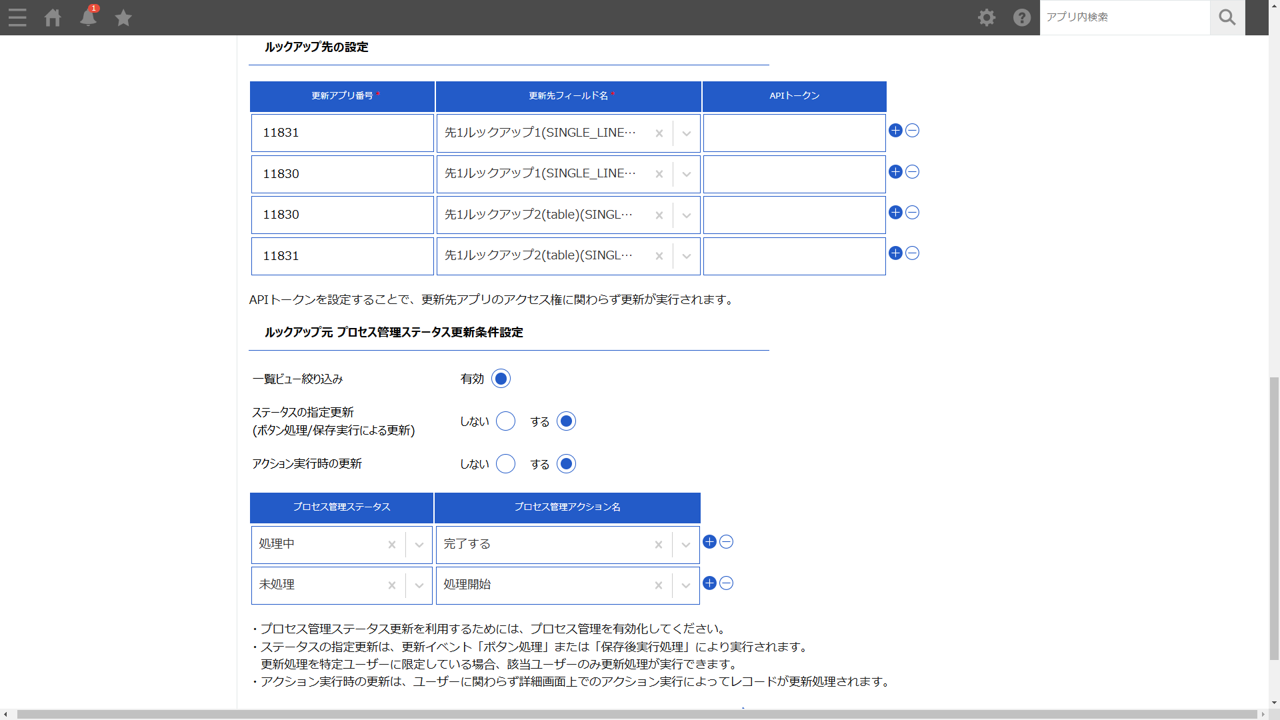
Task: Click API token field in 11831 ルックアップ1 row
Action: [794, 133]
